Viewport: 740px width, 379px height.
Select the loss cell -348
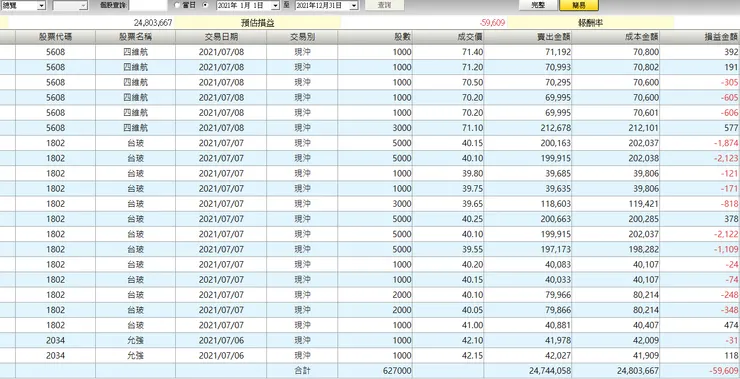pos(700,310)
